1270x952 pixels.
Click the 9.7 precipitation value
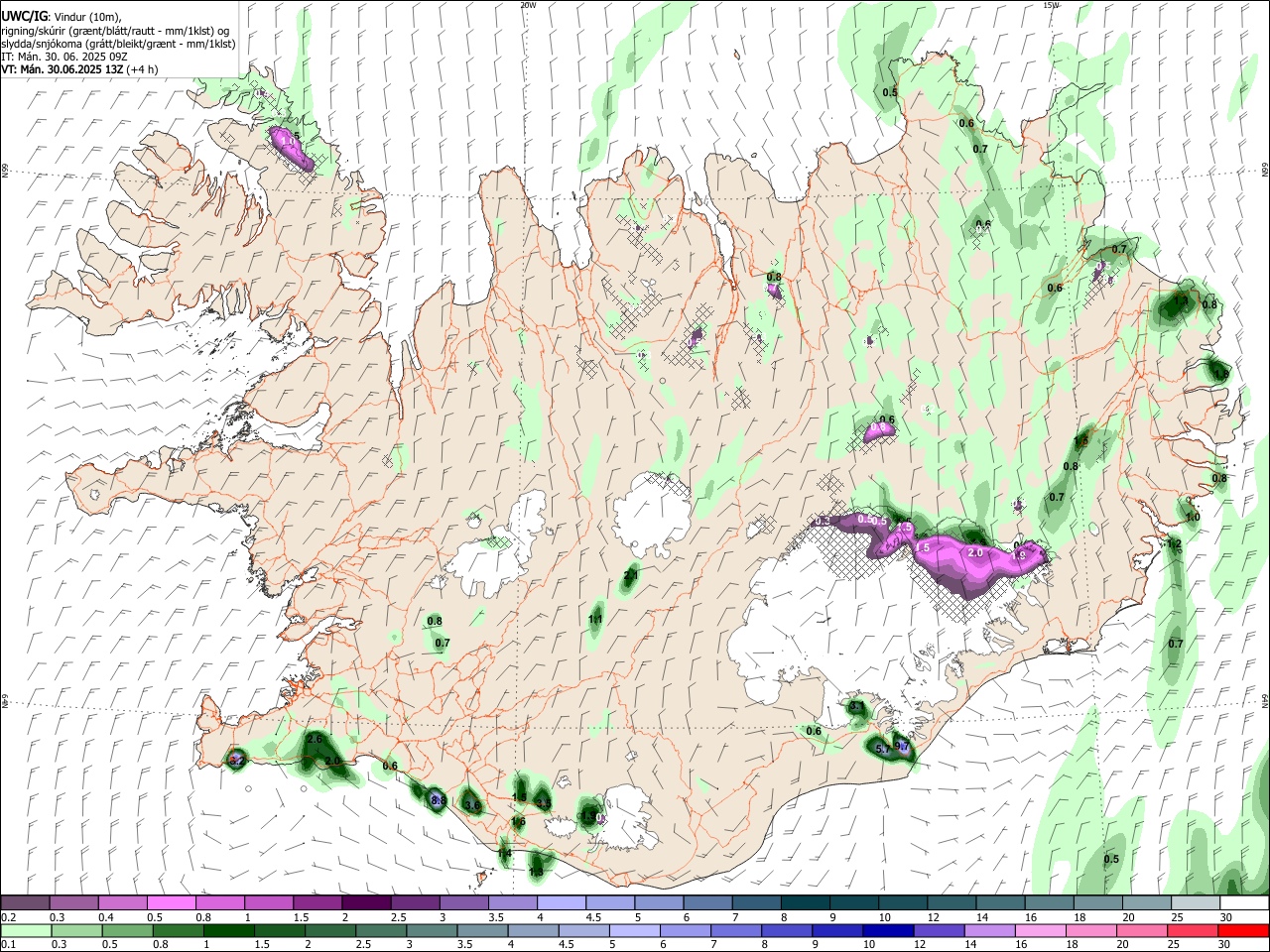903,747
